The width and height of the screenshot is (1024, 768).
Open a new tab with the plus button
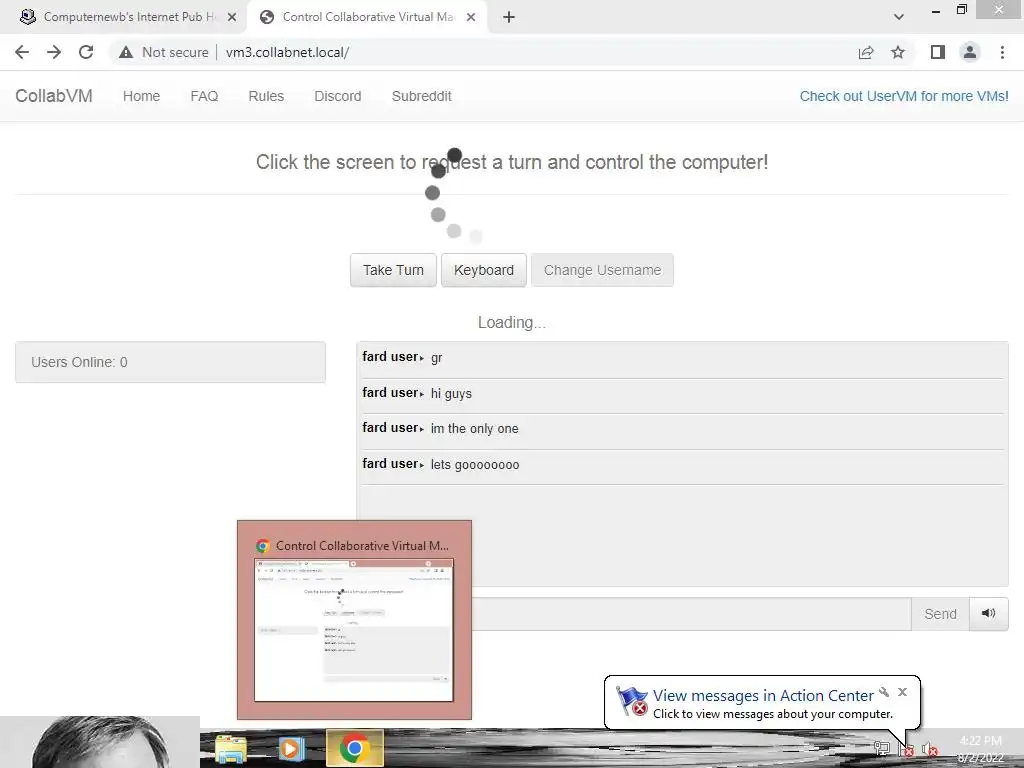pyautogui.click(x=509, y=17)
